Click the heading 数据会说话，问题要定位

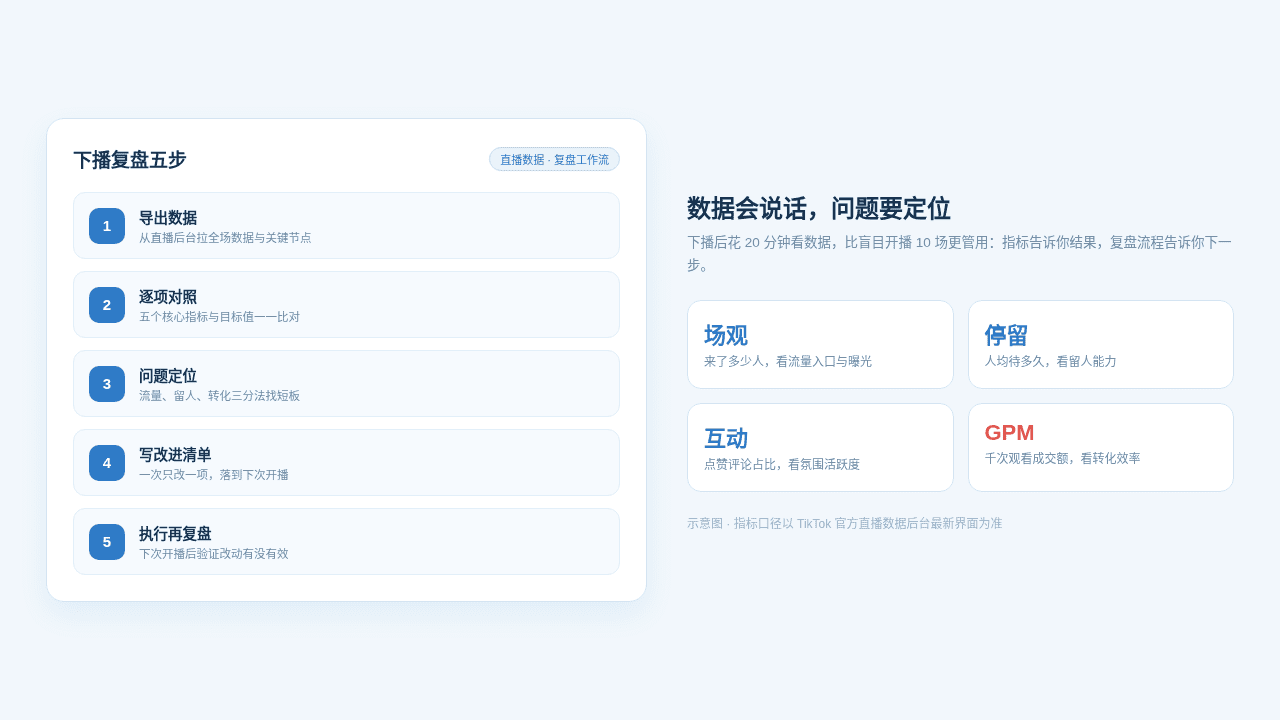(x=819, y=208)
